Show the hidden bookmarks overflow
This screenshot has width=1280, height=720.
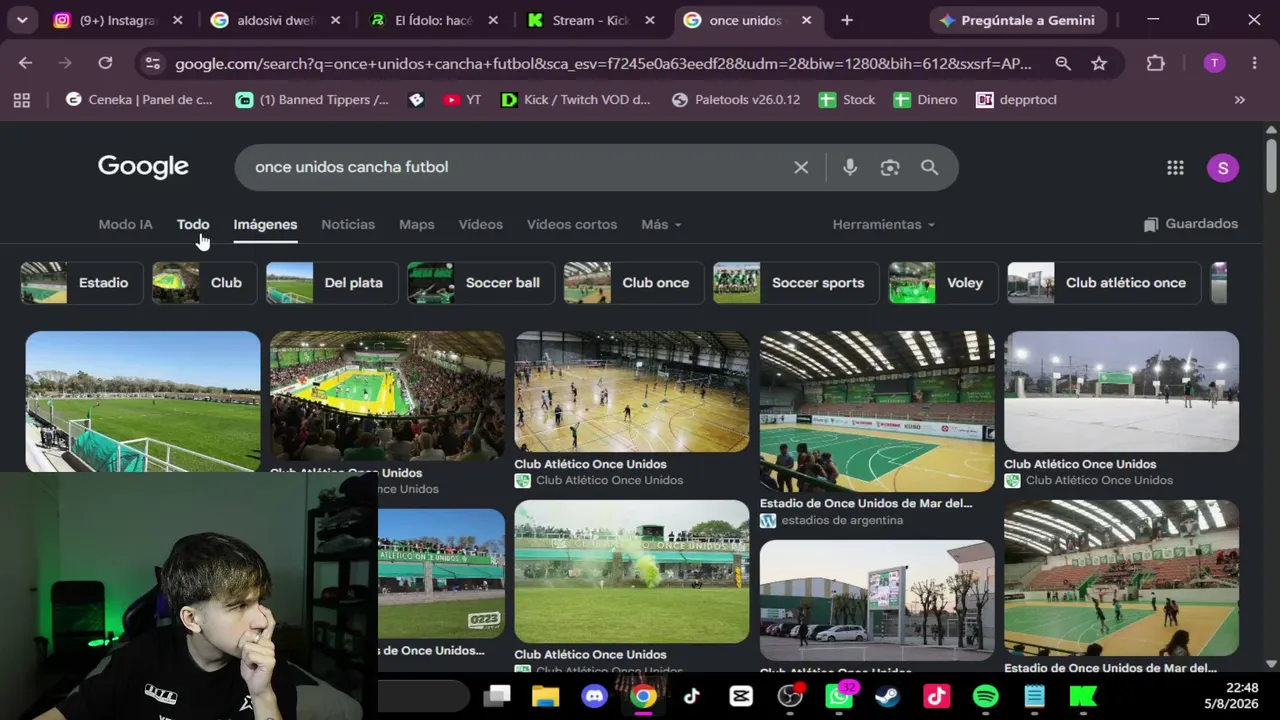click(1240, 100)
